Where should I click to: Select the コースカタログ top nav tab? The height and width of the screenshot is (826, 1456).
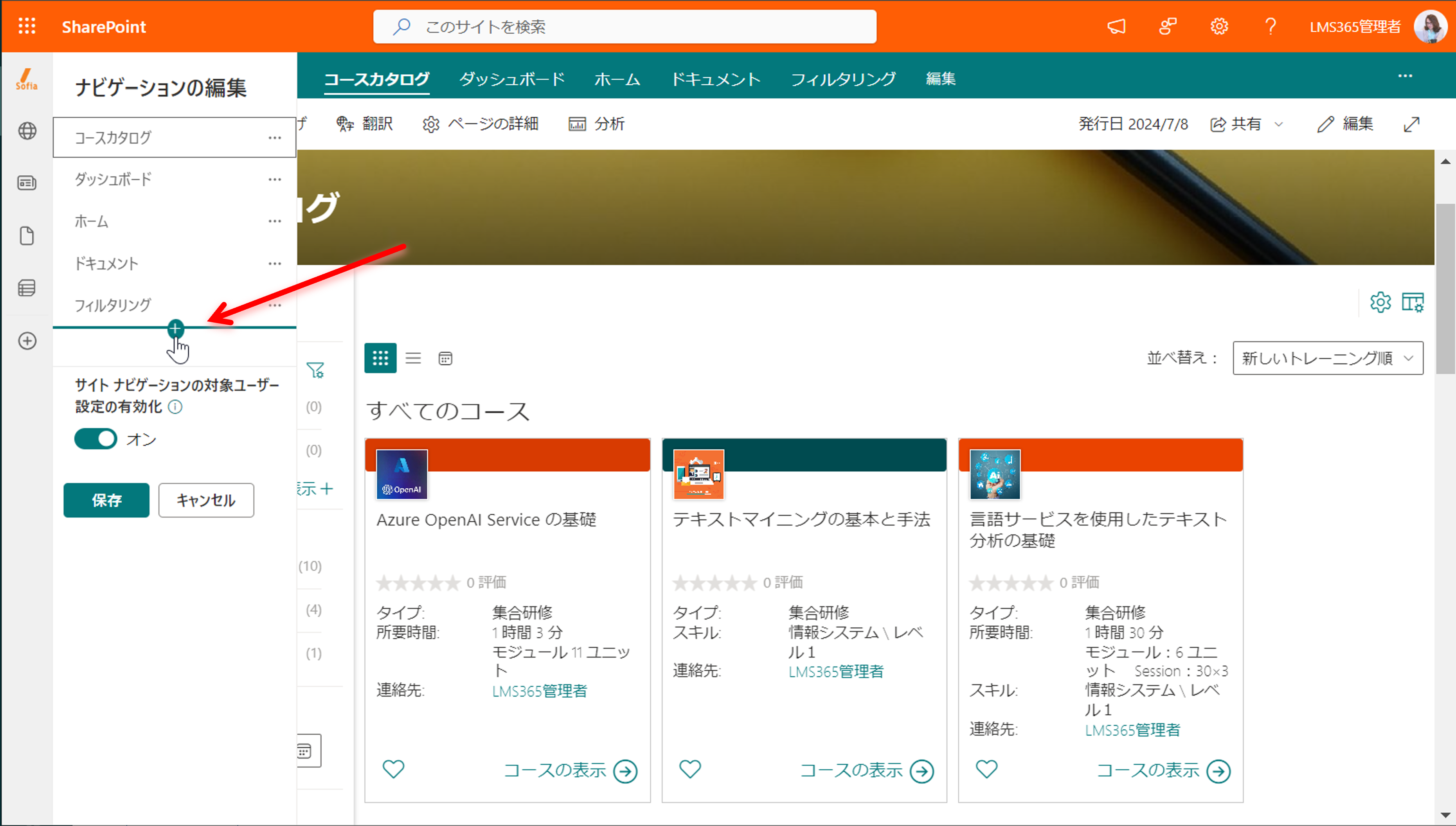click(376, 79)
